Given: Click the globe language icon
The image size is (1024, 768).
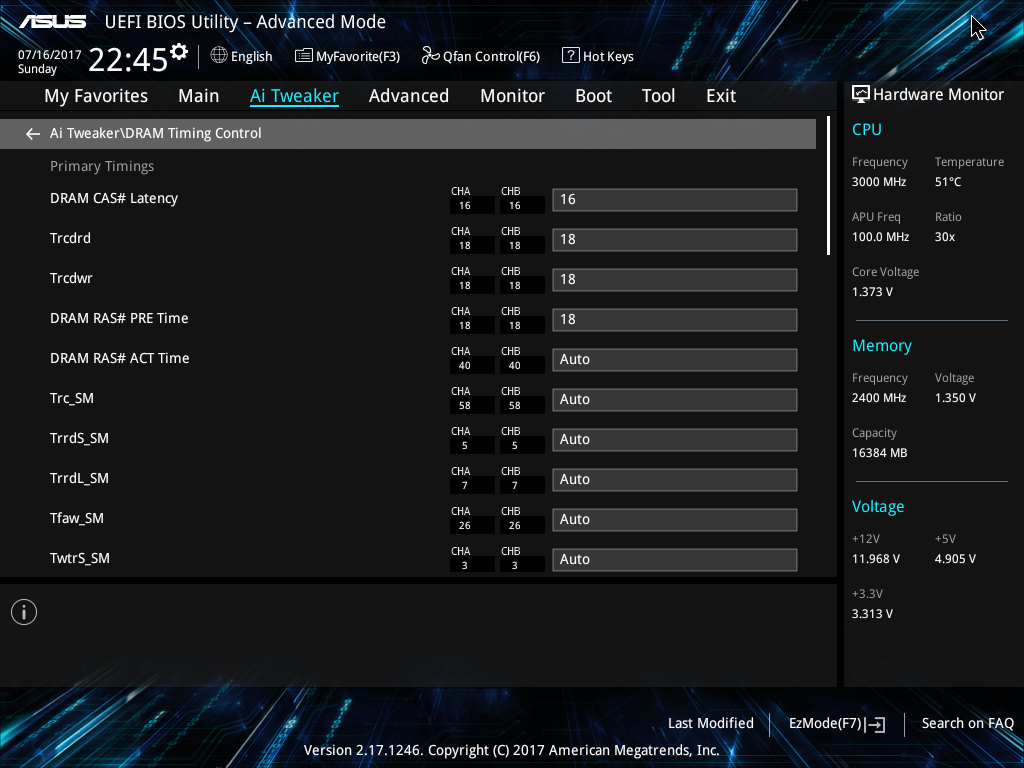Looking at the screenshot, I should point(219,56).
